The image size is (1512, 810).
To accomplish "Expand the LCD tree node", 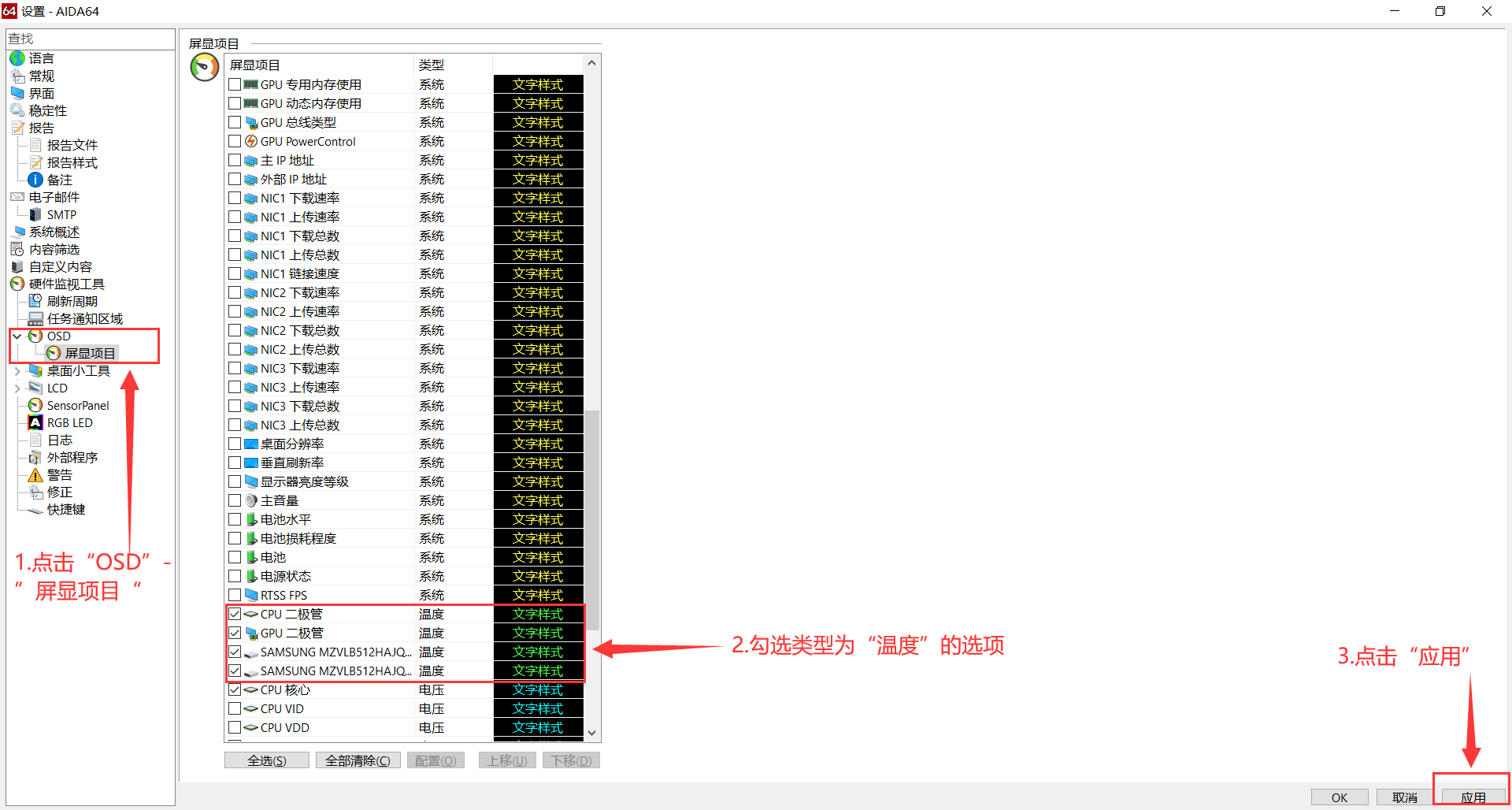I will 17,387.
